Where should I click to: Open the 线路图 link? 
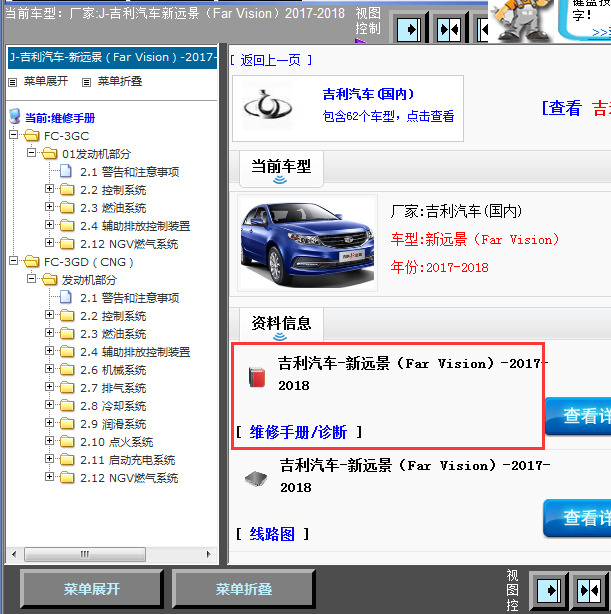point(272,534)
